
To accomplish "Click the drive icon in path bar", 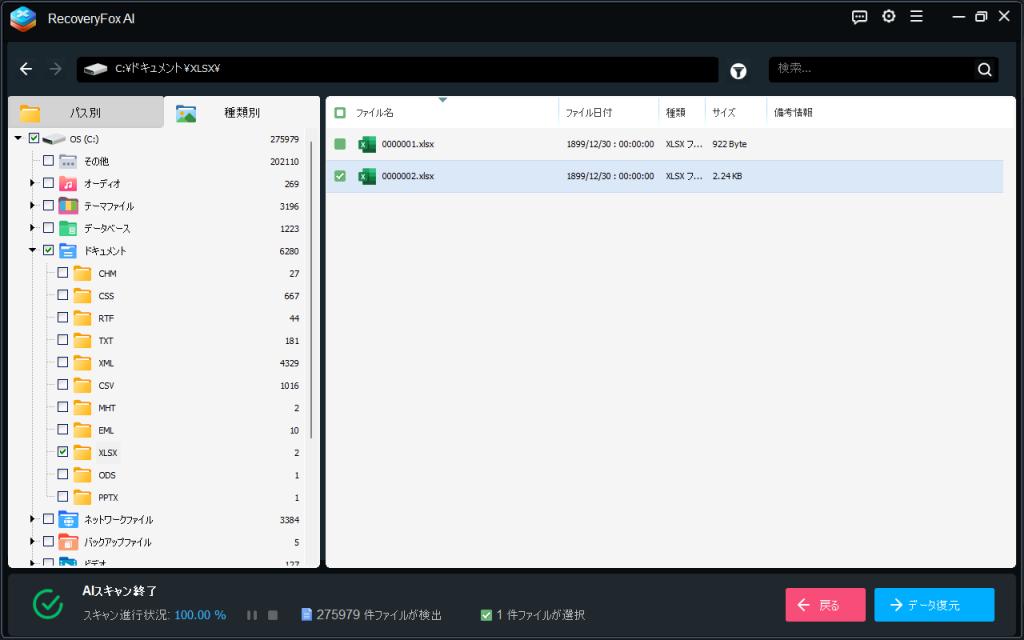I will (95, 69).
